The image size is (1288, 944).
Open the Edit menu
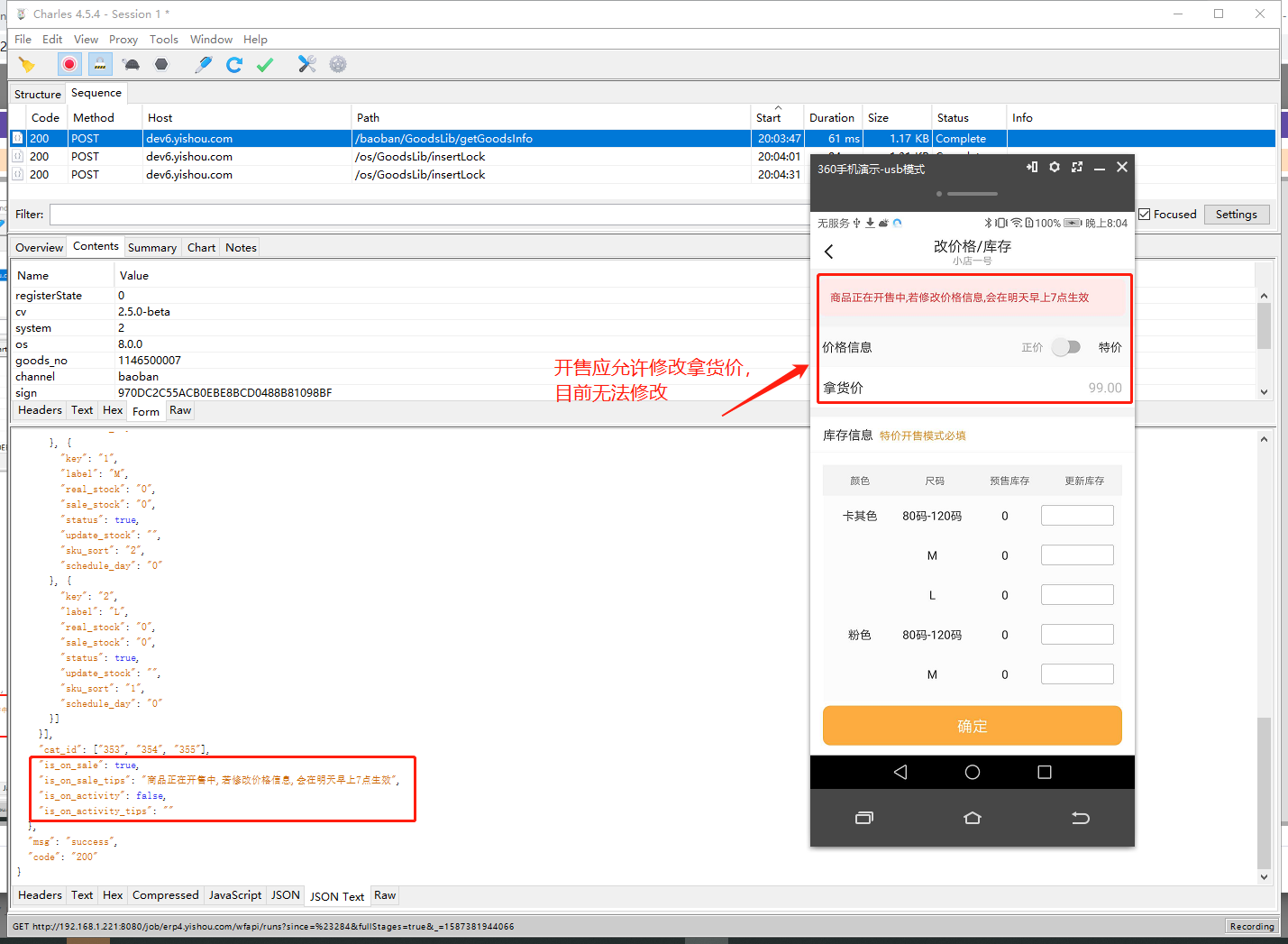pyautogui.click(x=52, y=40)
